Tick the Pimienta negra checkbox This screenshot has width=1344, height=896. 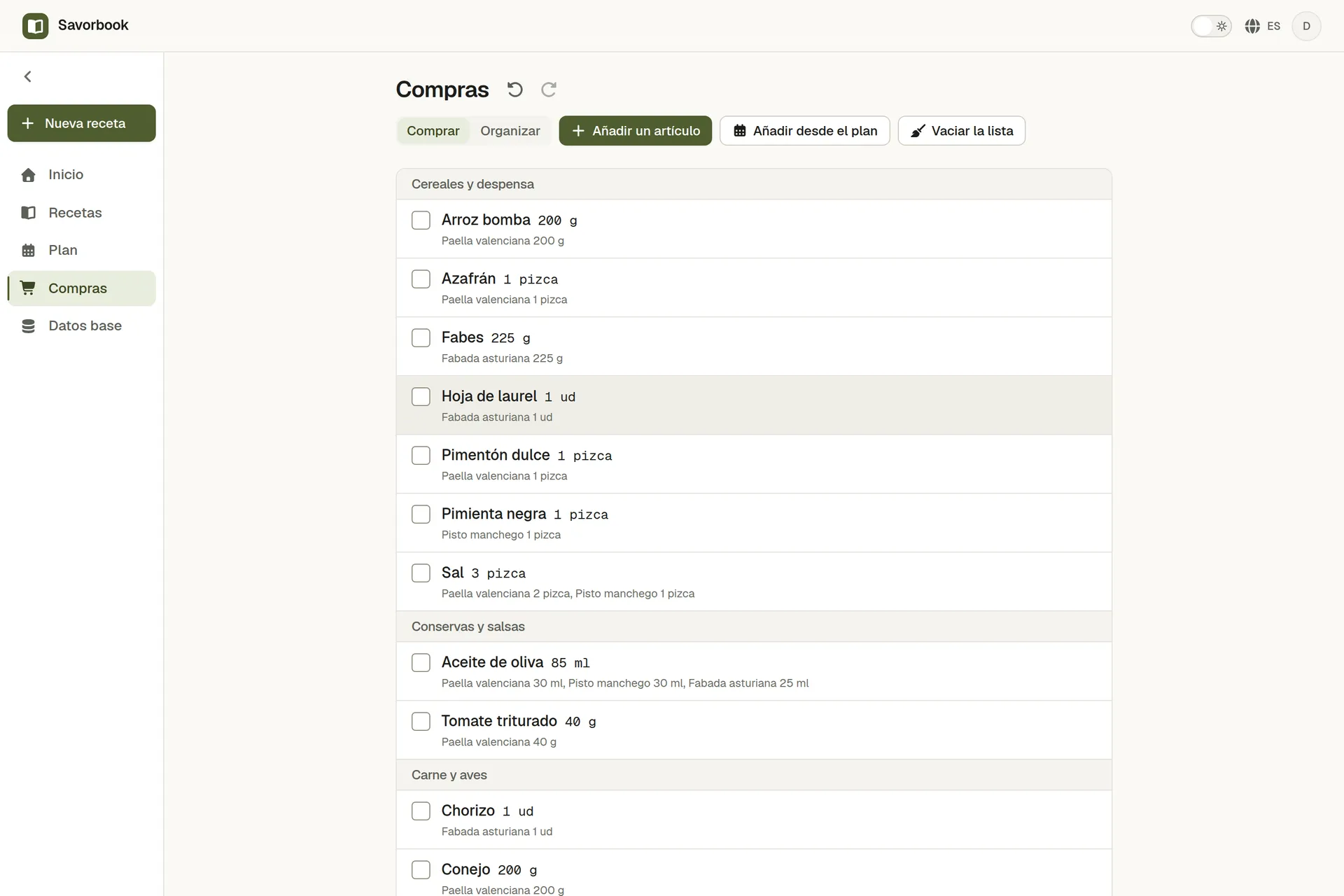pyautogui.click(x=421, y=514)
